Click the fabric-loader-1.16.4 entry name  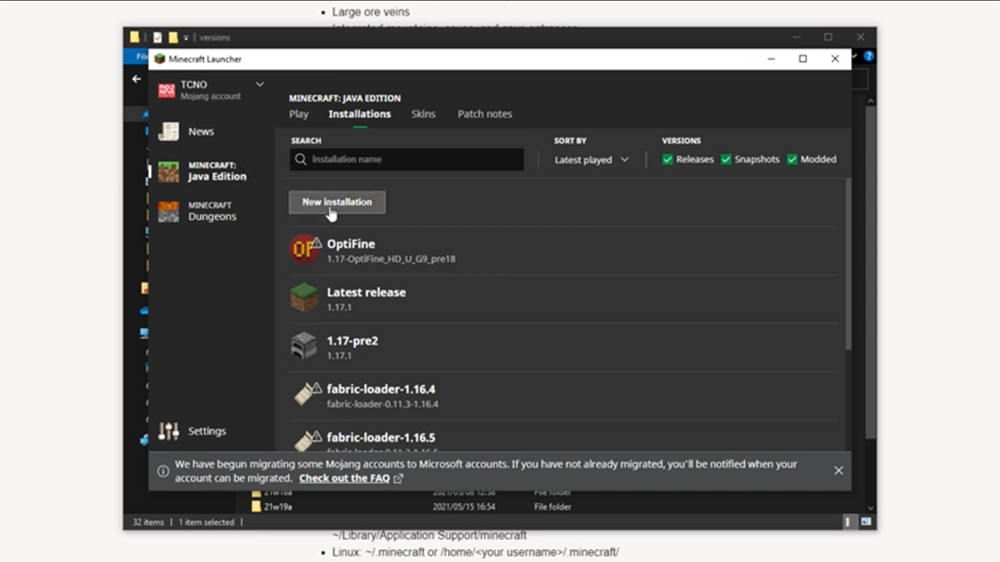click(x=381, y=389)
